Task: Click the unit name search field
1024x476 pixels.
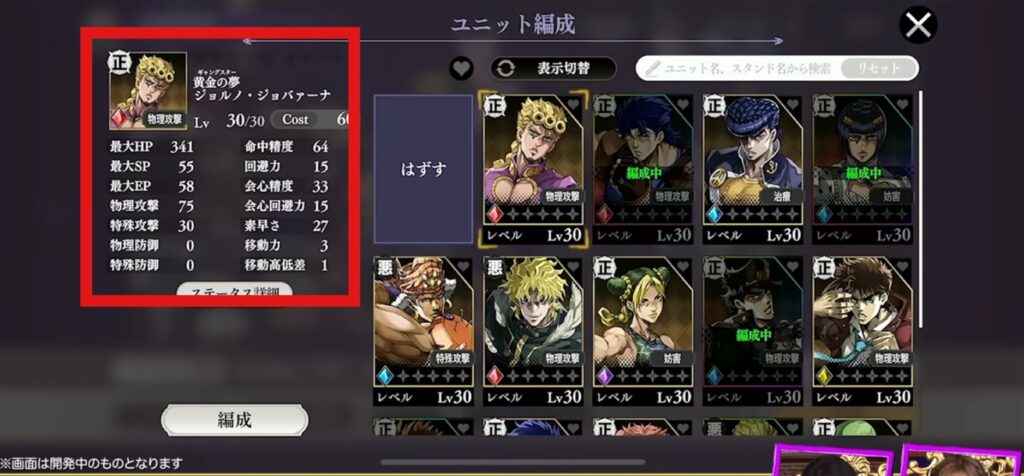Action: pos(740,68)
